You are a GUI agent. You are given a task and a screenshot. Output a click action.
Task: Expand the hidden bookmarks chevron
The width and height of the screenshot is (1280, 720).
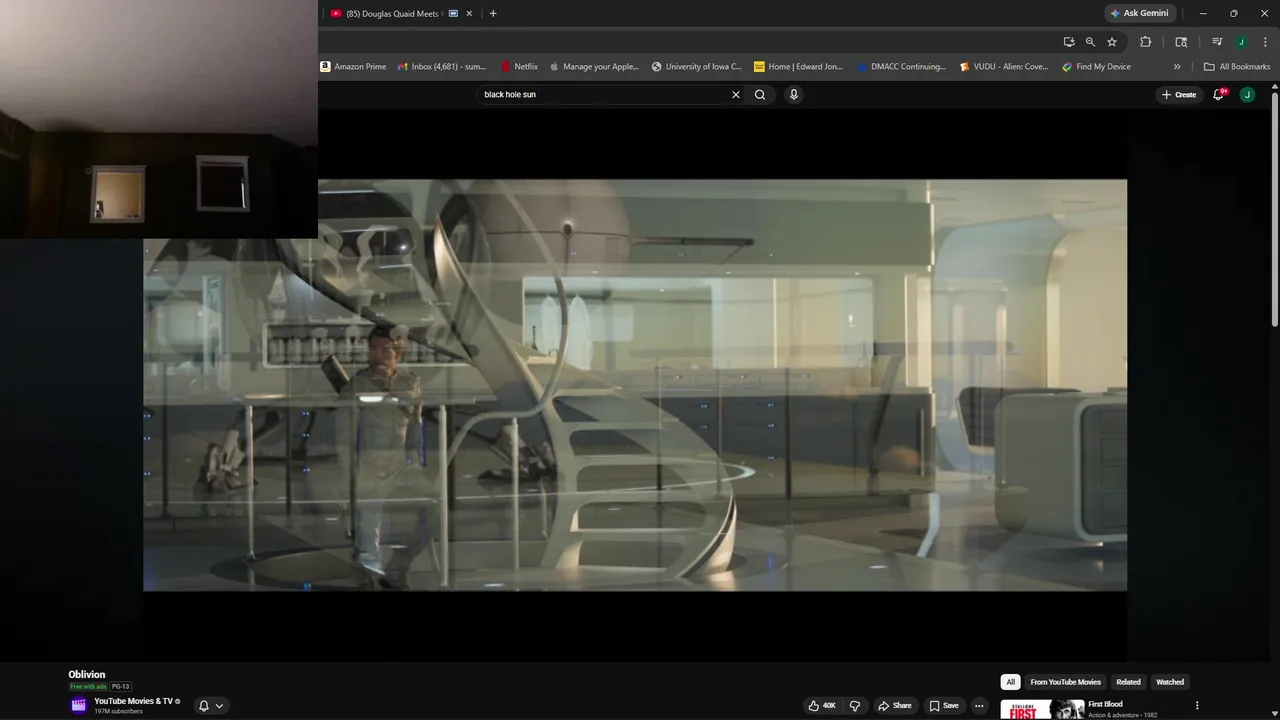[1177, 67]
